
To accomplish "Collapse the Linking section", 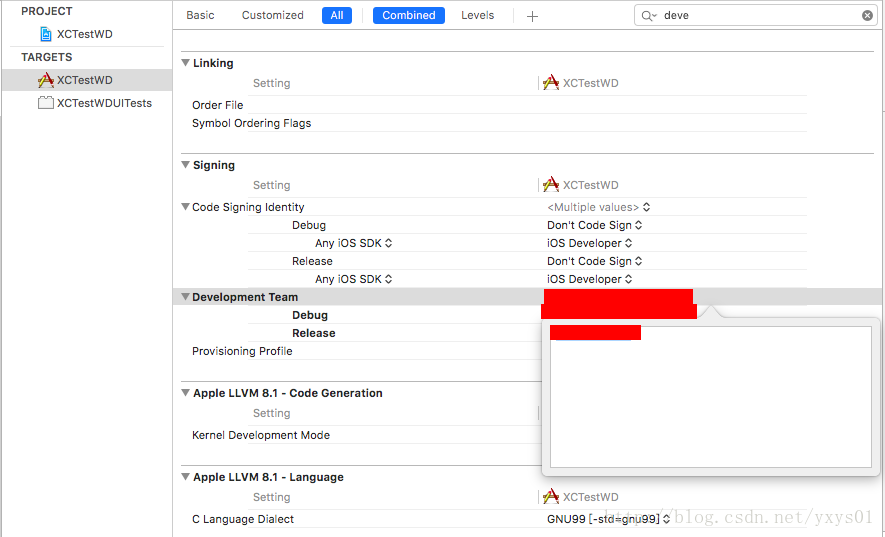I will coord(185,63).
